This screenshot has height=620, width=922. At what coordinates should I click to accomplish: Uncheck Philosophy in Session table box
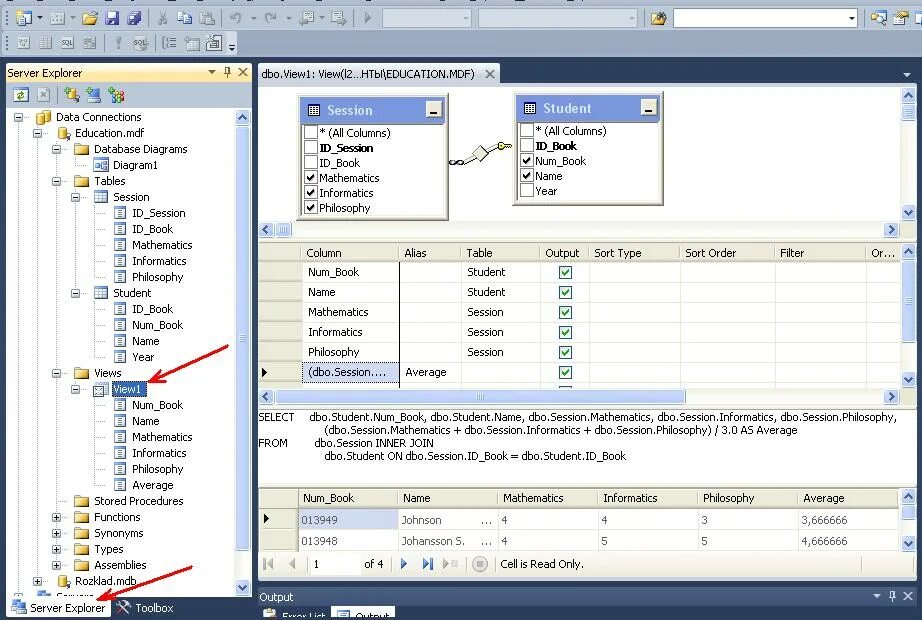[311, 208]
